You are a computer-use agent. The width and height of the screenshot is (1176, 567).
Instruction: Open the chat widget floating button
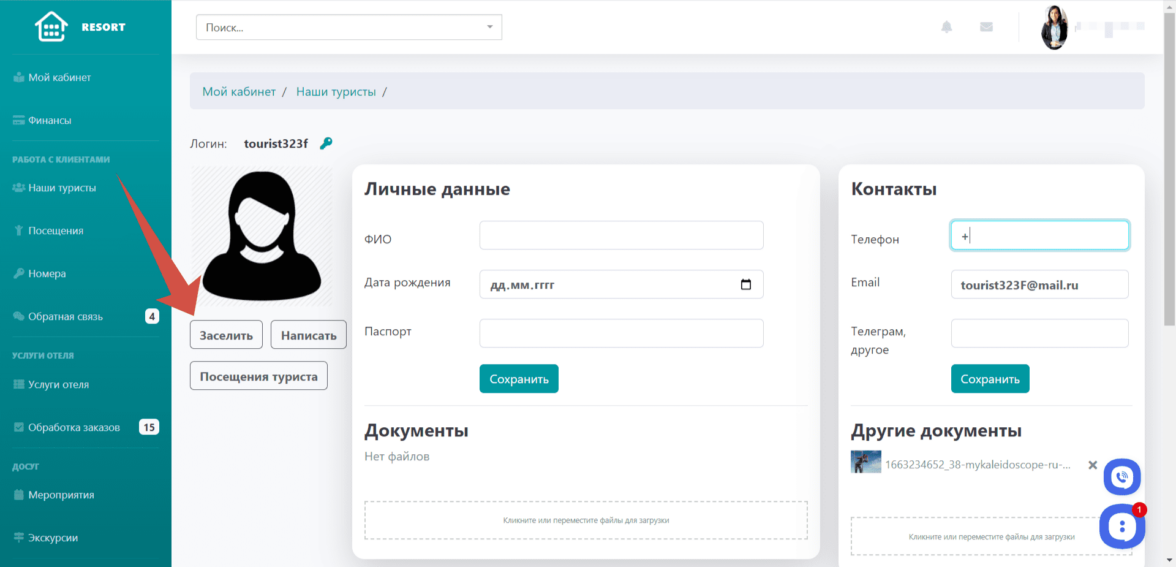click(x=1122, y=527)
